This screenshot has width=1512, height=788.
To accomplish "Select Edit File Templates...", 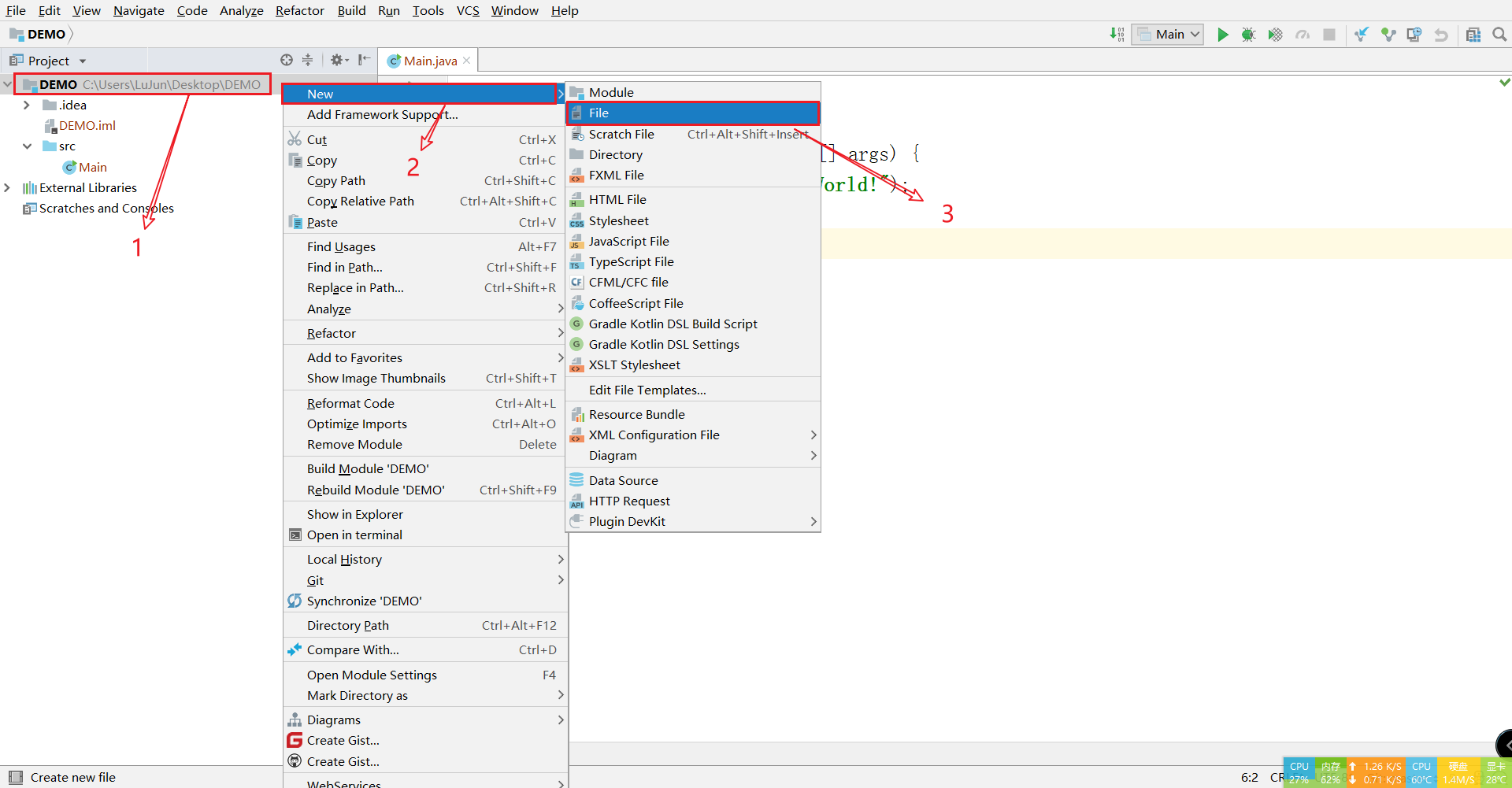I will pos(694,390).
